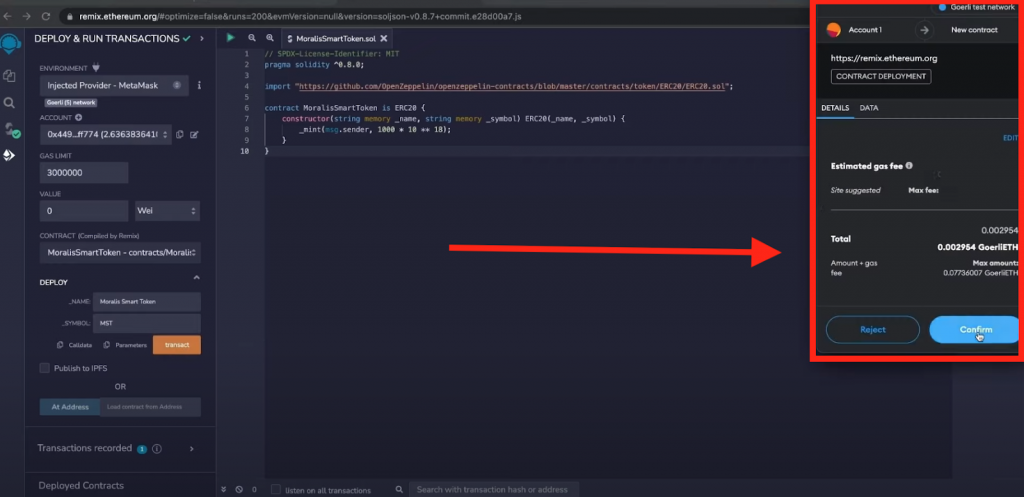Click the Goerli (5) network badge

point(72,103)
